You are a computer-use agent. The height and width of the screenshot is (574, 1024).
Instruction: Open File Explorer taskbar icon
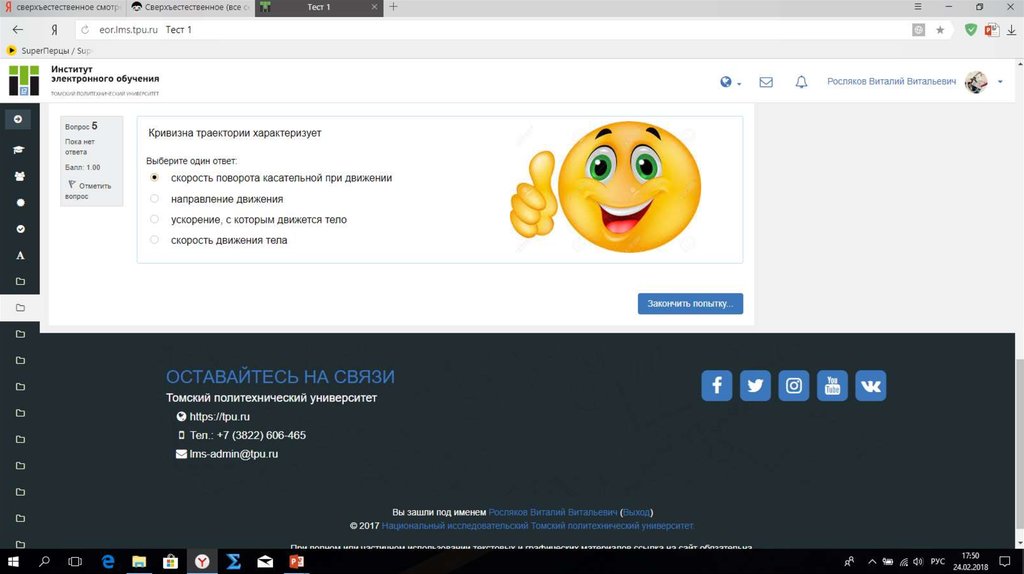pyautogui.click(x=139, y=562)
